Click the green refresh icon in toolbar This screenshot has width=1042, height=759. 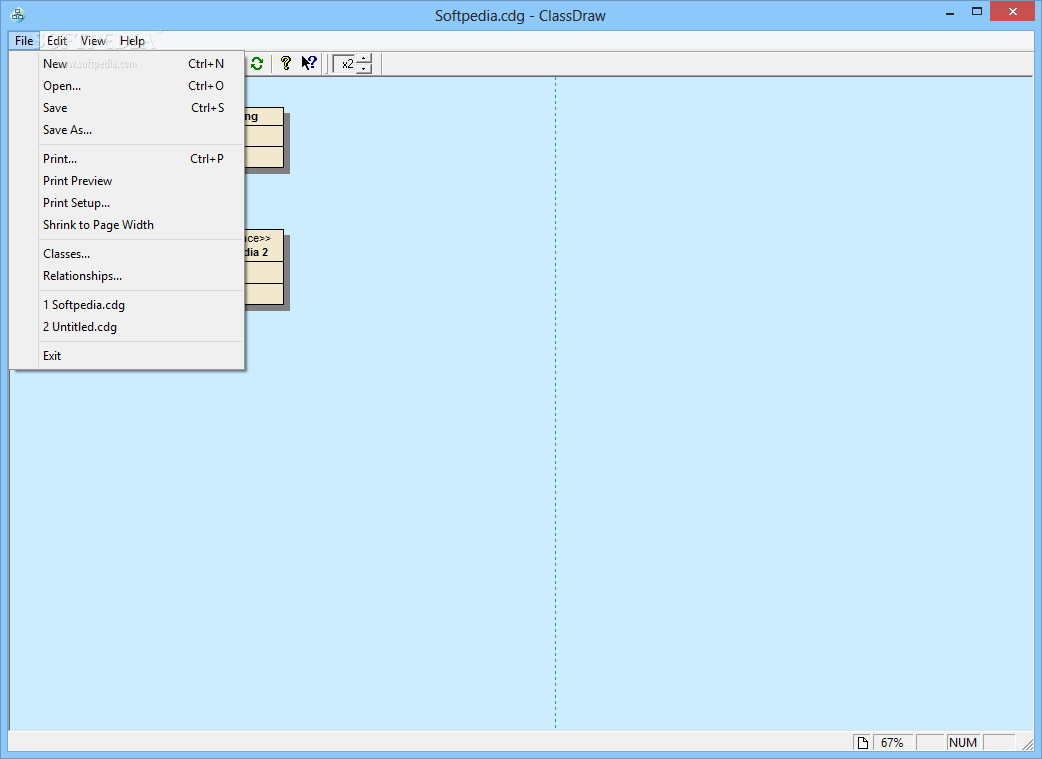[257, 64]
